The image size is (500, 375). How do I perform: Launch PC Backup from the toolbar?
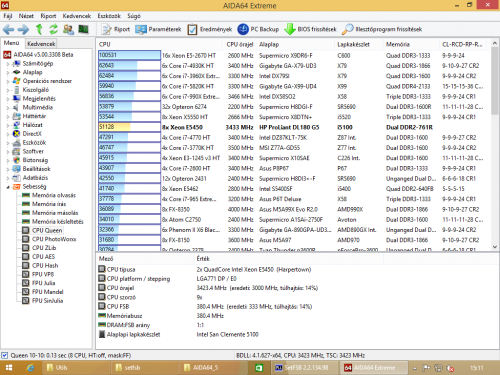(258, 29)
